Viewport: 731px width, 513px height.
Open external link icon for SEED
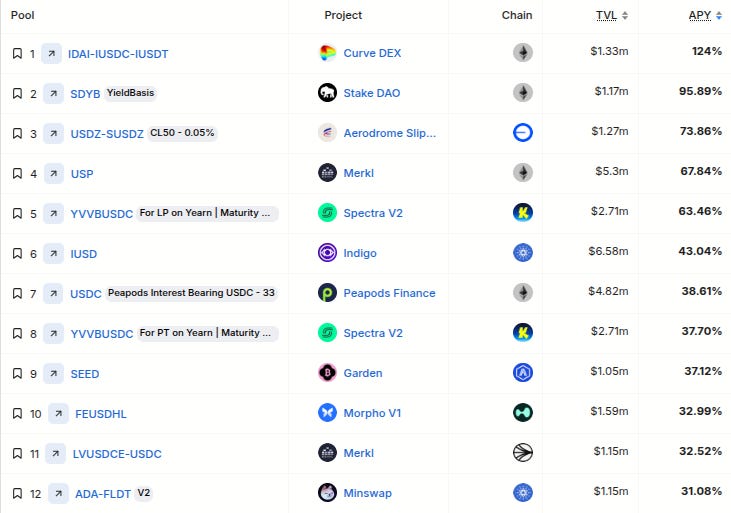(54, 374)
